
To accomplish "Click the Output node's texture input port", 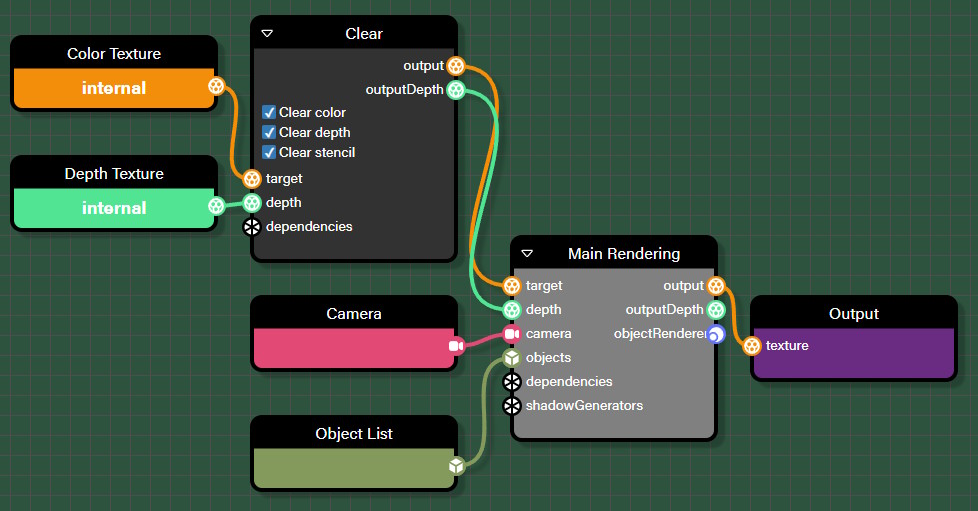I will (752, 346).
